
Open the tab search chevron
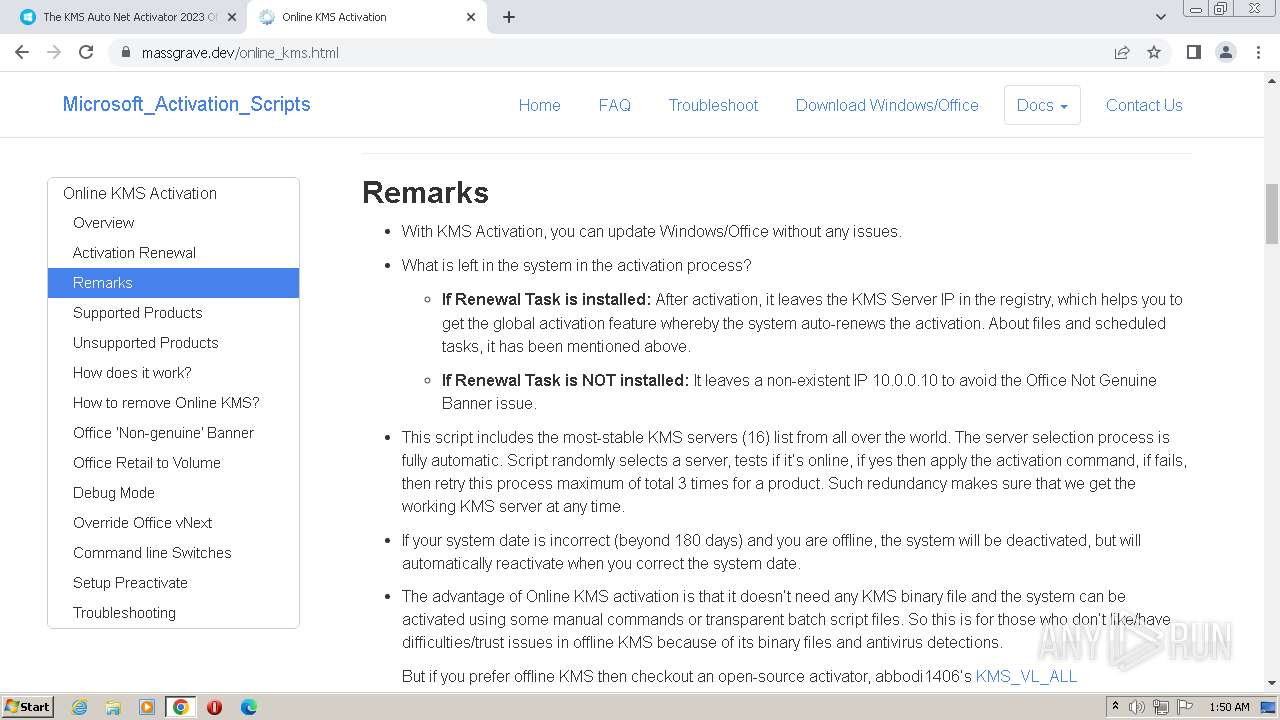1160,17
